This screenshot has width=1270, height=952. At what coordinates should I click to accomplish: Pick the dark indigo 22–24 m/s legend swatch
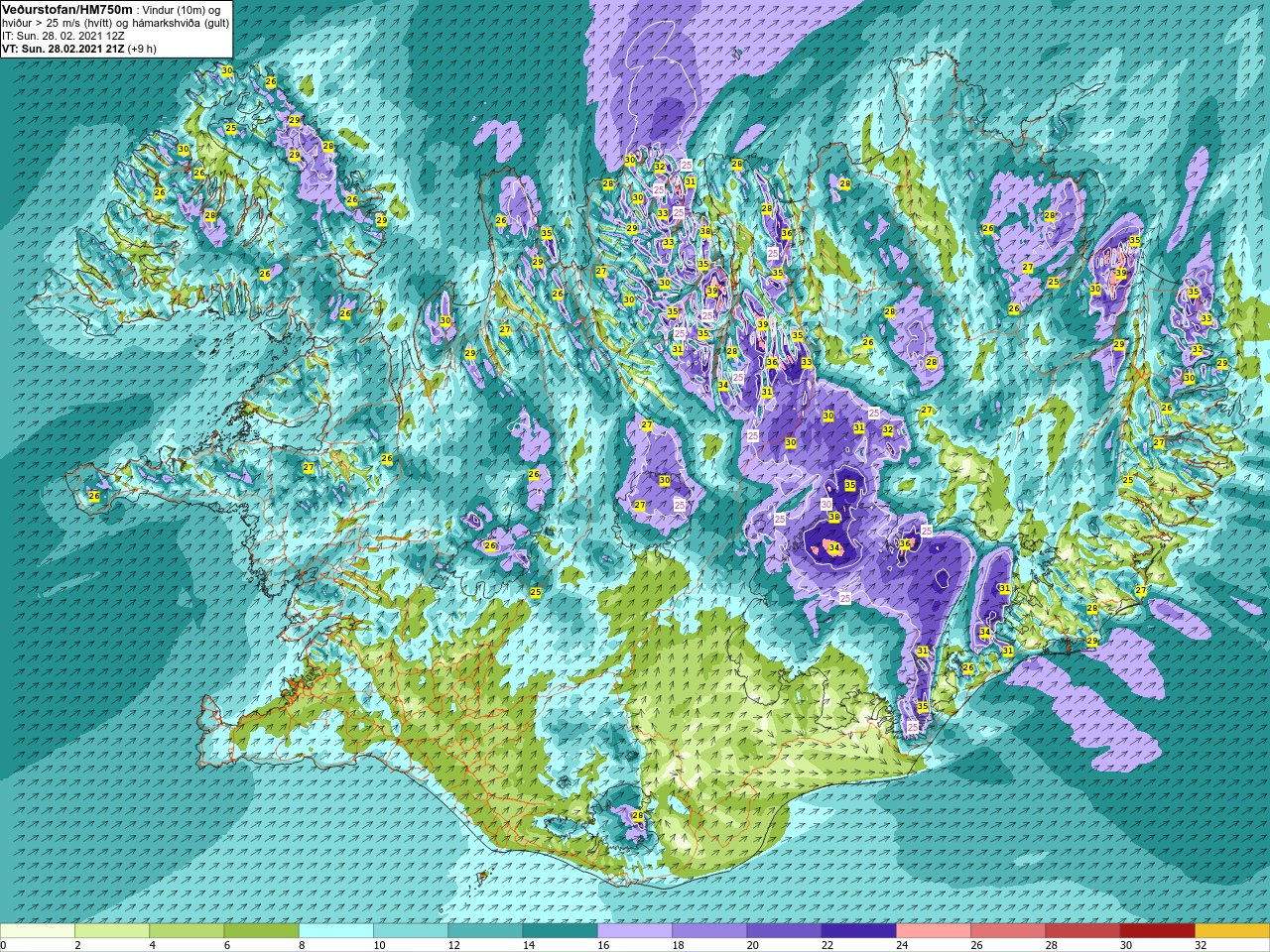click(x=858, y=931)
